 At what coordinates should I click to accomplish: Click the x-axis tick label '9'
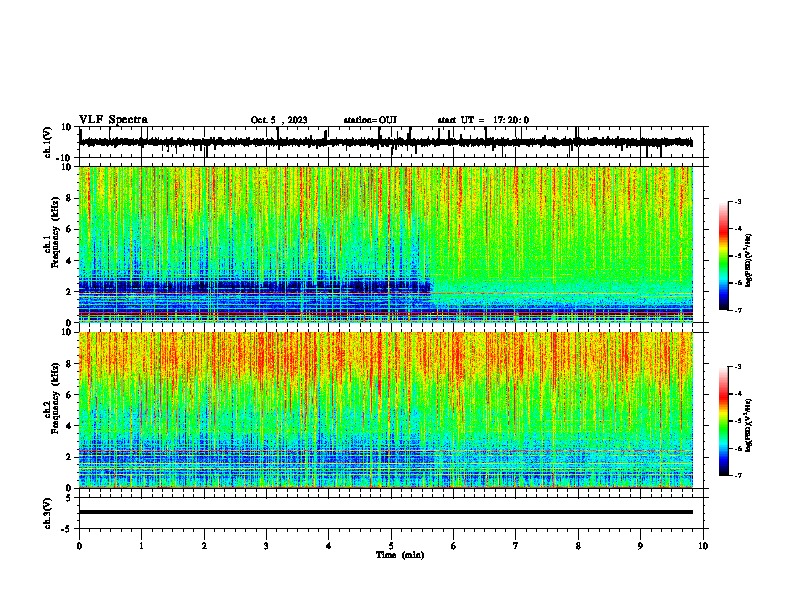point(640,546)
